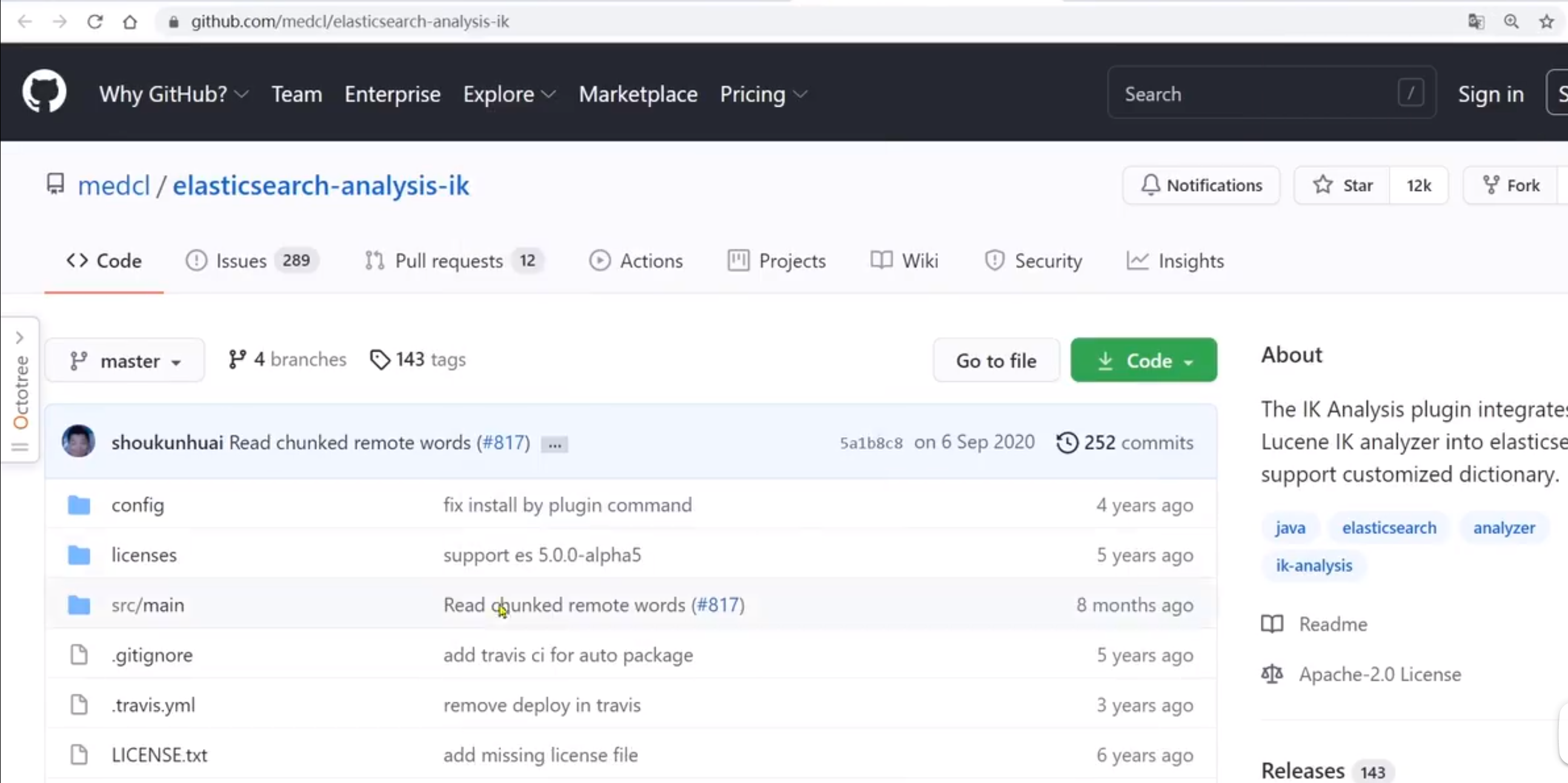
Task: Click the Go to file button
Action: [x=996, y=361]
